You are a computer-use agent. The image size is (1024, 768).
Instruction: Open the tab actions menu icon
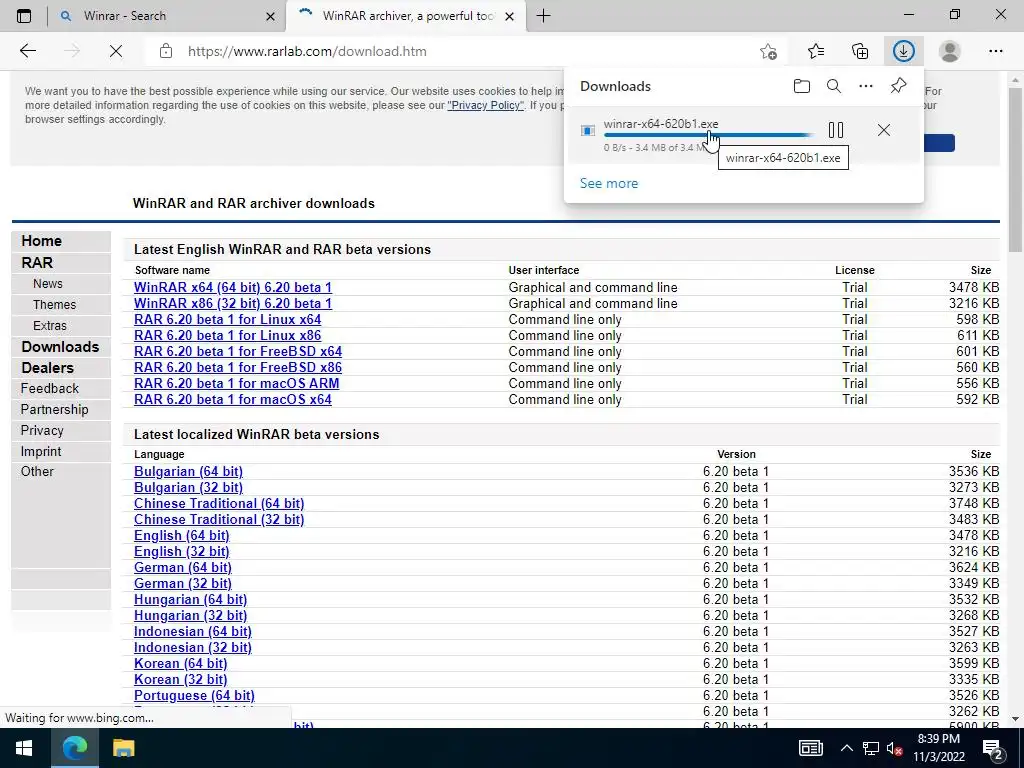coord(24,16)
